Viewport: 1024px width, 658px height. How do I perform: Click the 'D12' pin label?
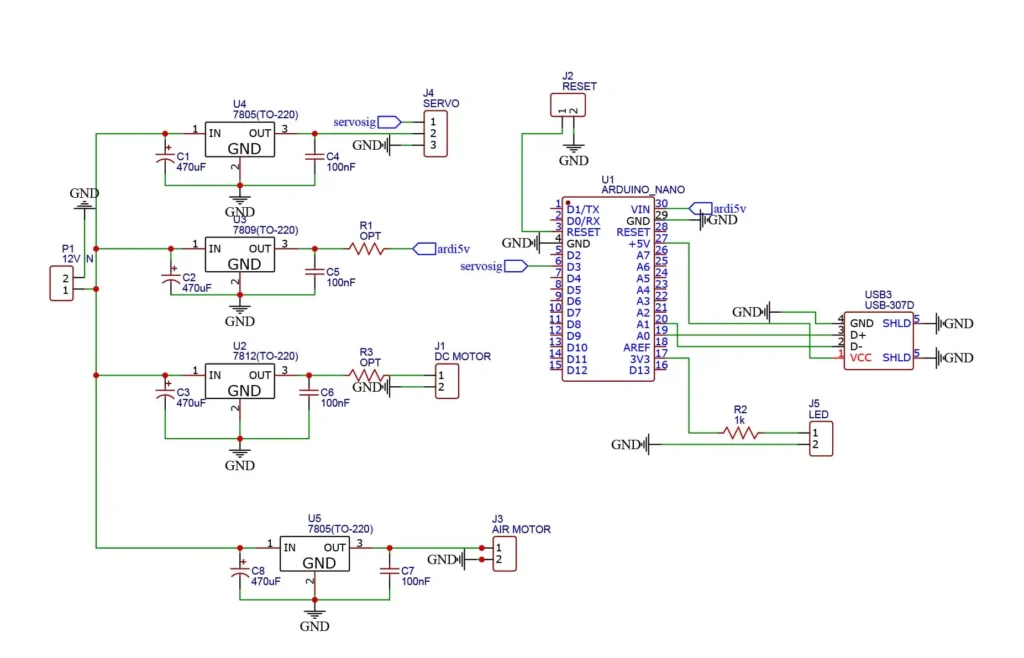pyautogui.click(x=577, y=371)
